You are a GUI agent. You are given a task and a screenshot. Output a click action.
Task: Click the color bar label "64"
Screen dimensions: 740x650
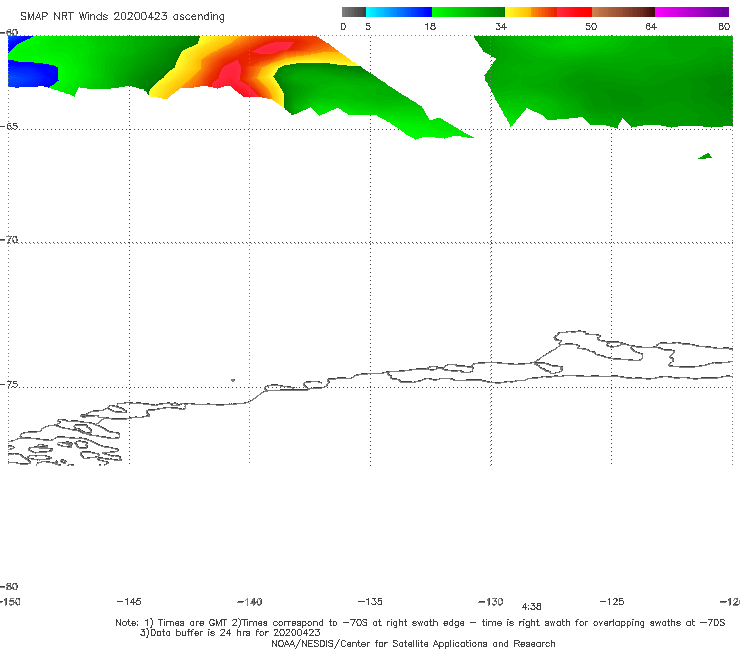coord(651,27)
